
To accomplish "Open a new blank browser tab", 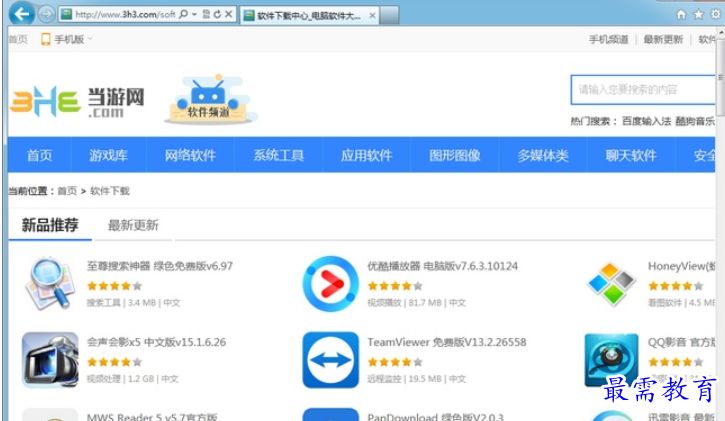I will [x=389, y=15].
